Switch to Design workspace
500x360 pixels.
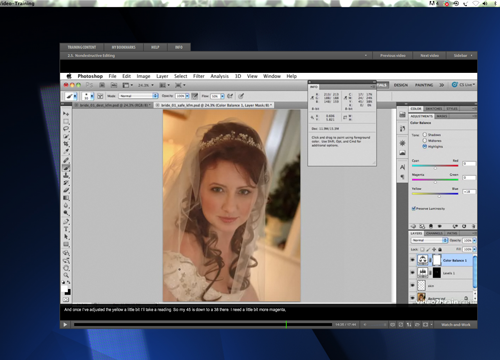(401, 85)
